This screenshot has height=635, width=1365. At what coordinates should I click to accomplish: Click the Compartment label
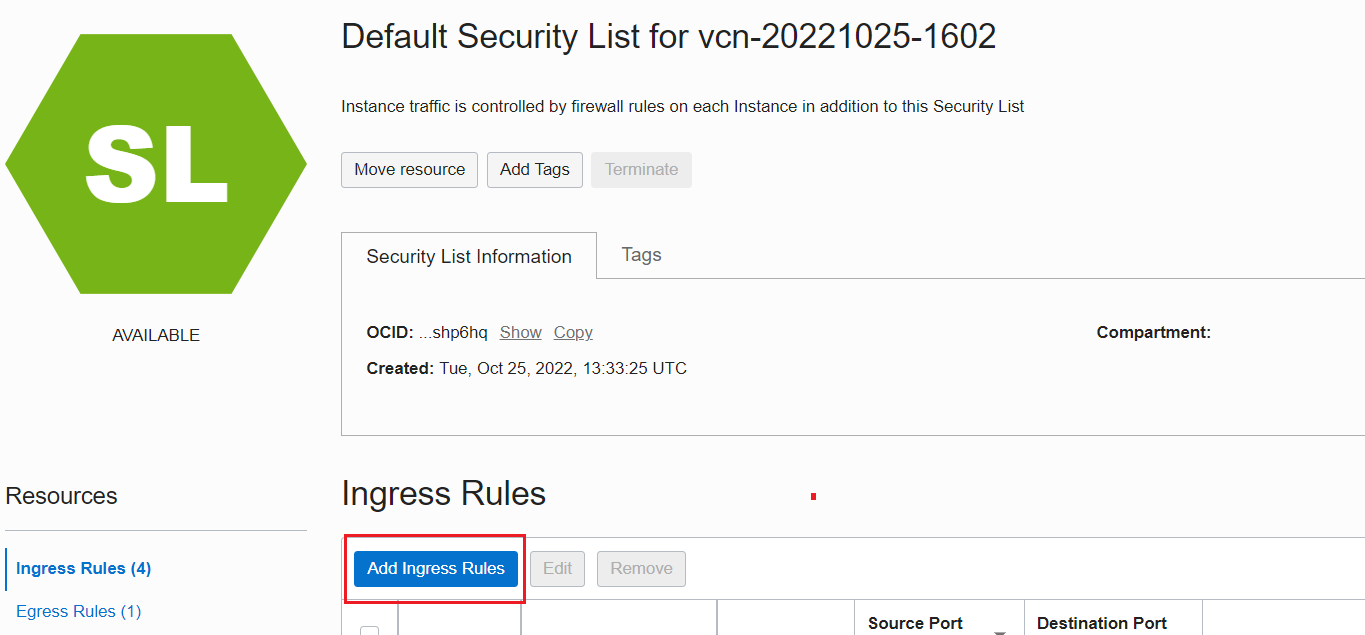point(1152,331)
